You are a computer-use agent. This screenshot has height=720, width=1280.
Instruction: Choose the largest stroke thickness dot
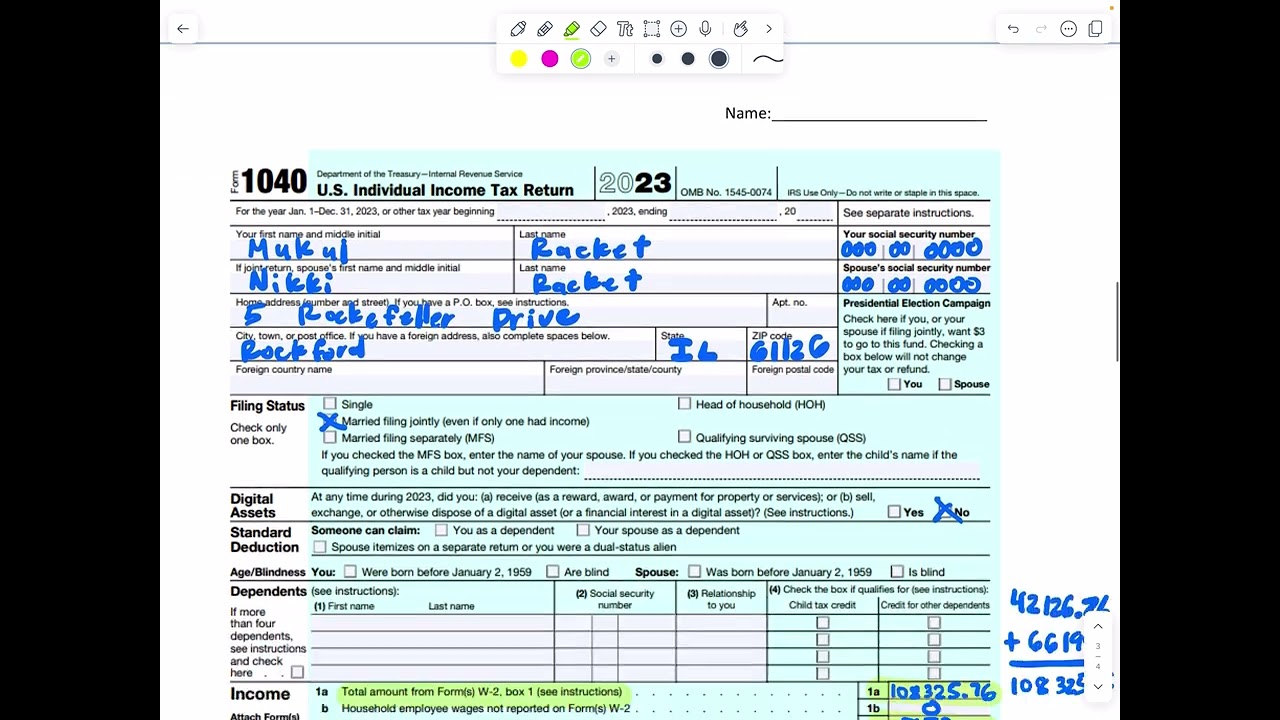[719, 59]
